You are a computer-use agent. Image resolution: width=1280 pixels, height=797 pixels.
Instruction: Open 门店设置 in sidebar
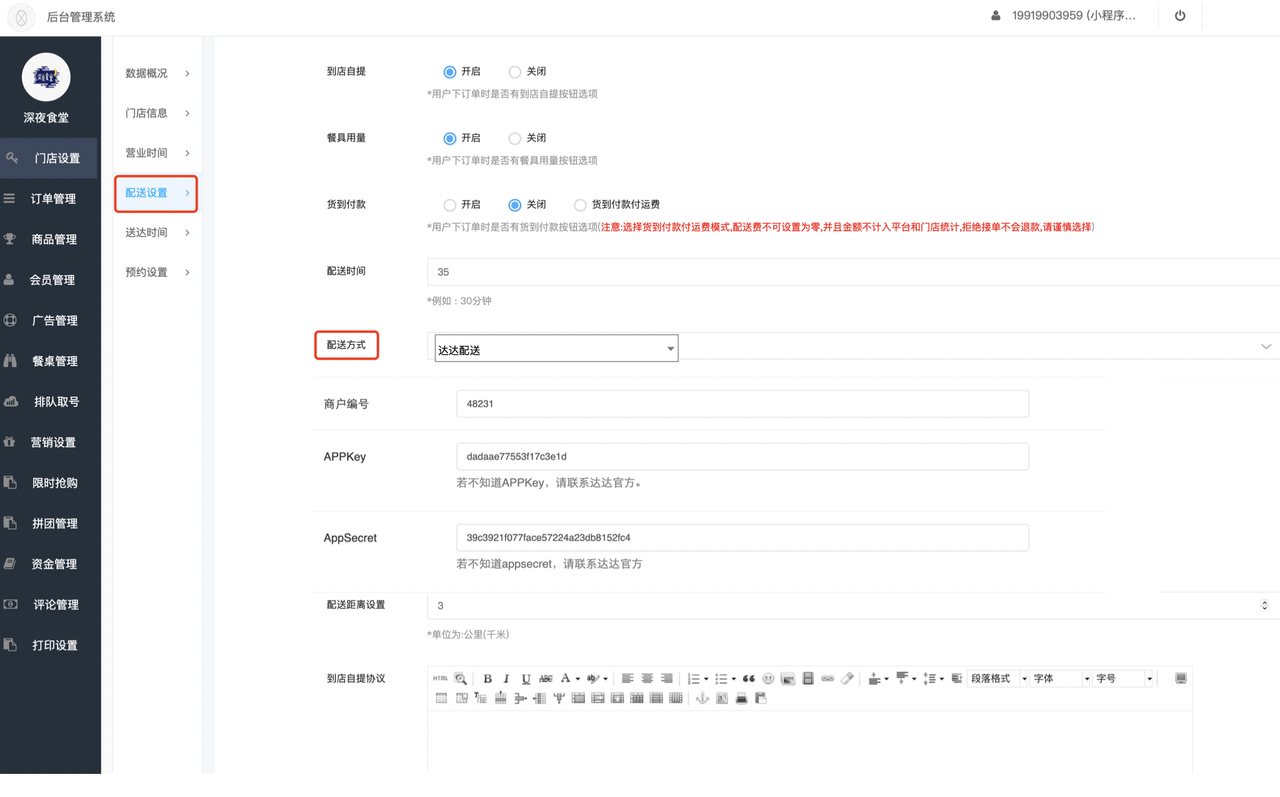(x=50, y=158)
